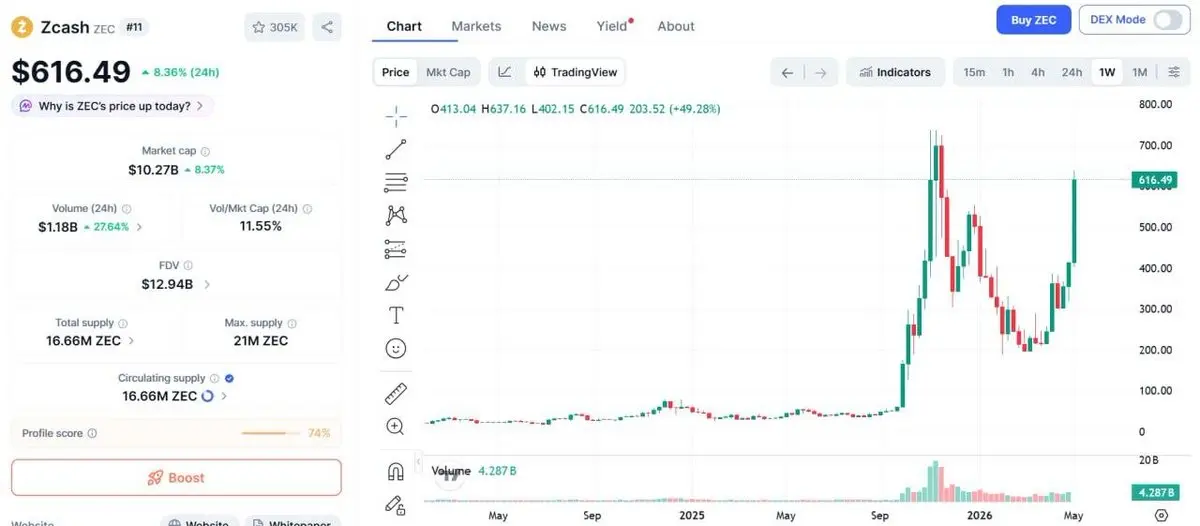Set chart interval to 15m
The image size is (1200, 526).
click(974, 72)
